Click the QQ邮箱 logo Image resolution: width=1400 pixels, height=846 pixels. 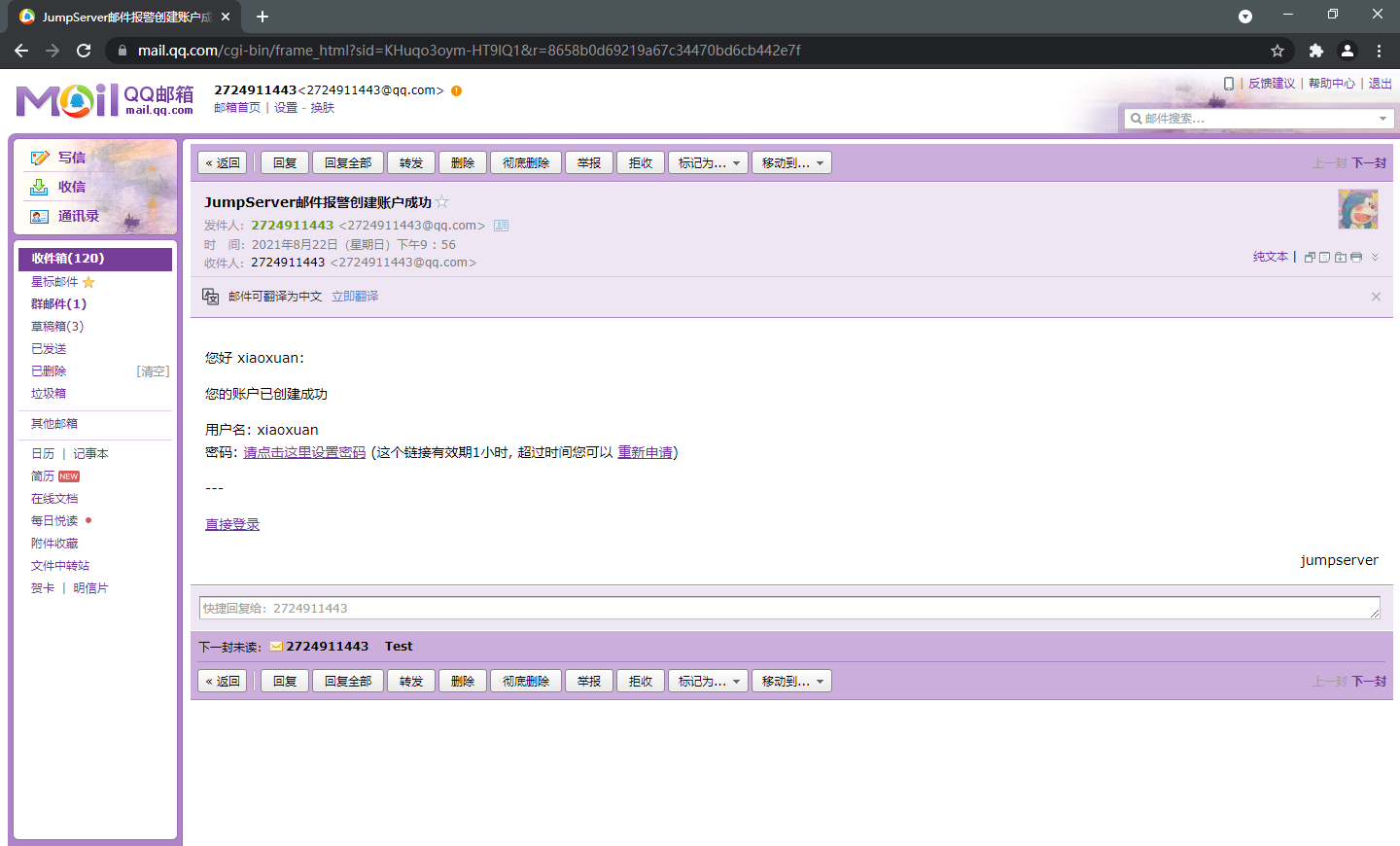point(105,100)
